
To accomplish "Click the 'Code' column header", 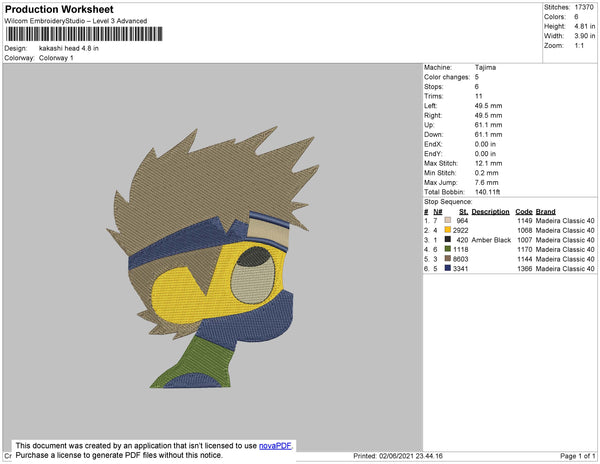I will (524, 212).
